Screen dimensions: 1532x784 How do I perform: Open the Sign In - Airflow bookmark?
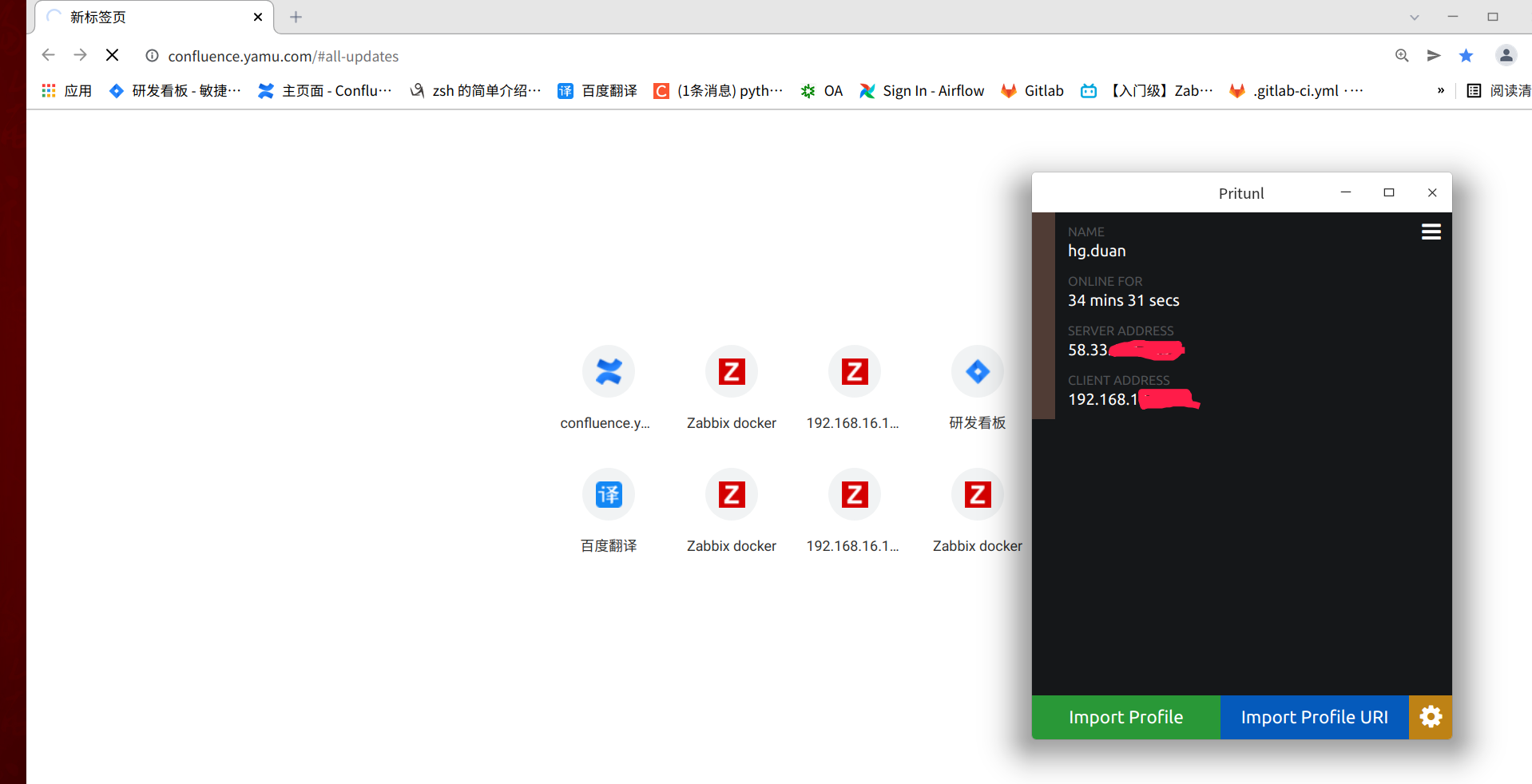pyautogui.click(x=922, y=91)
